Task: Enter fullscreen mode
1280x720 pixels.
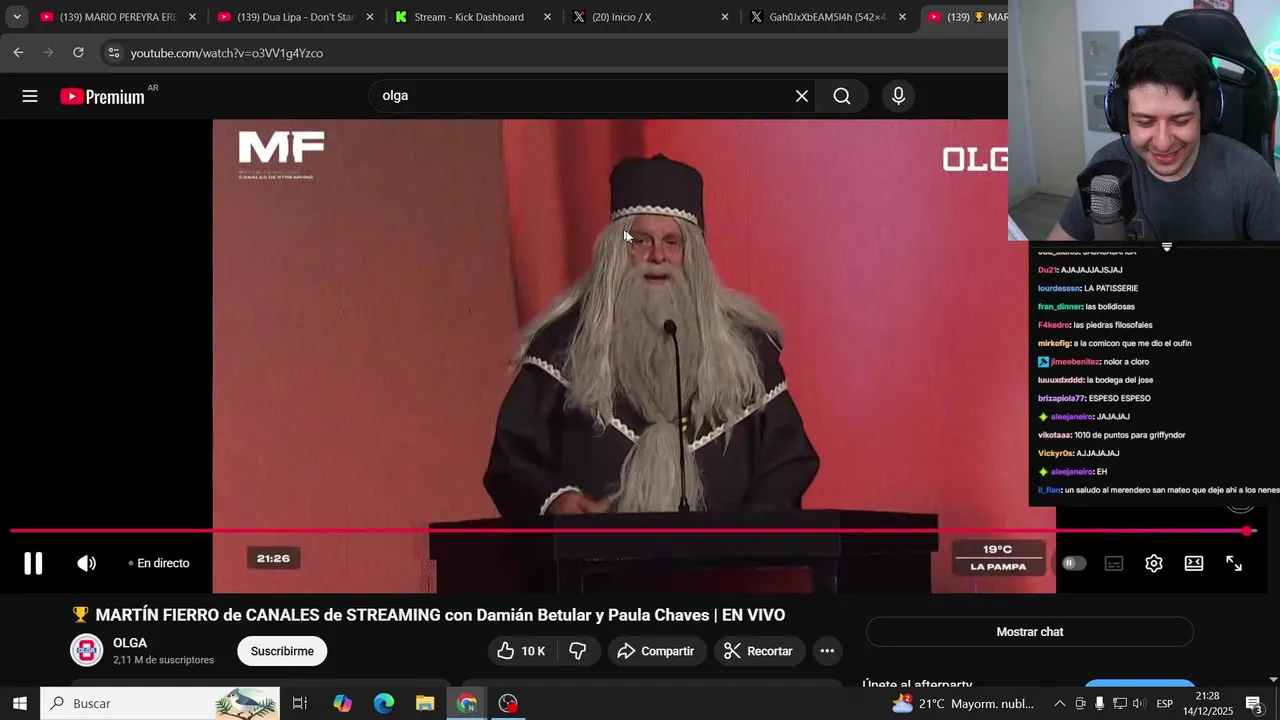Action: coord(1234,563)
